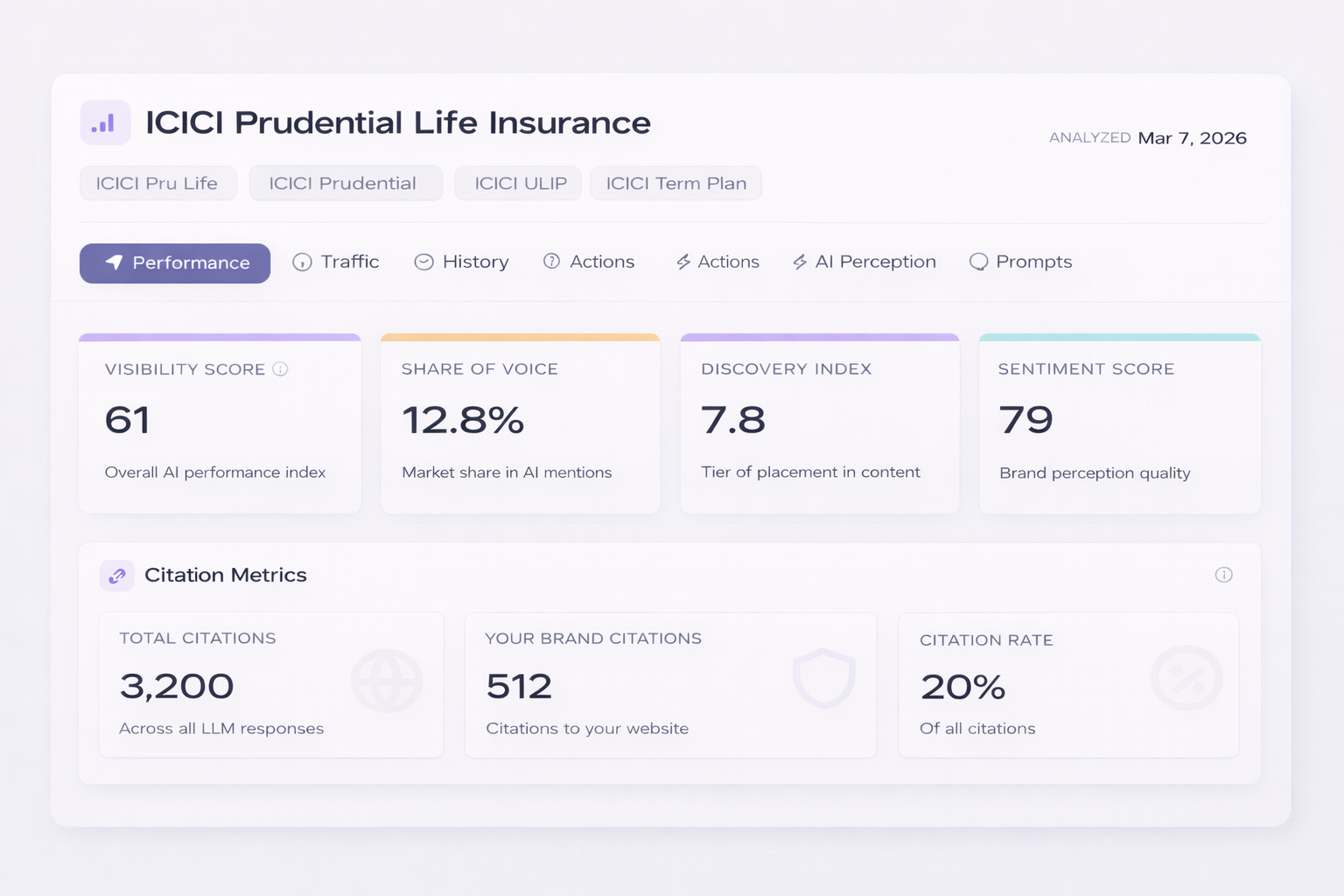Select the Actions tab with the question mark icon
The image size is (1344, 896).
589,262
